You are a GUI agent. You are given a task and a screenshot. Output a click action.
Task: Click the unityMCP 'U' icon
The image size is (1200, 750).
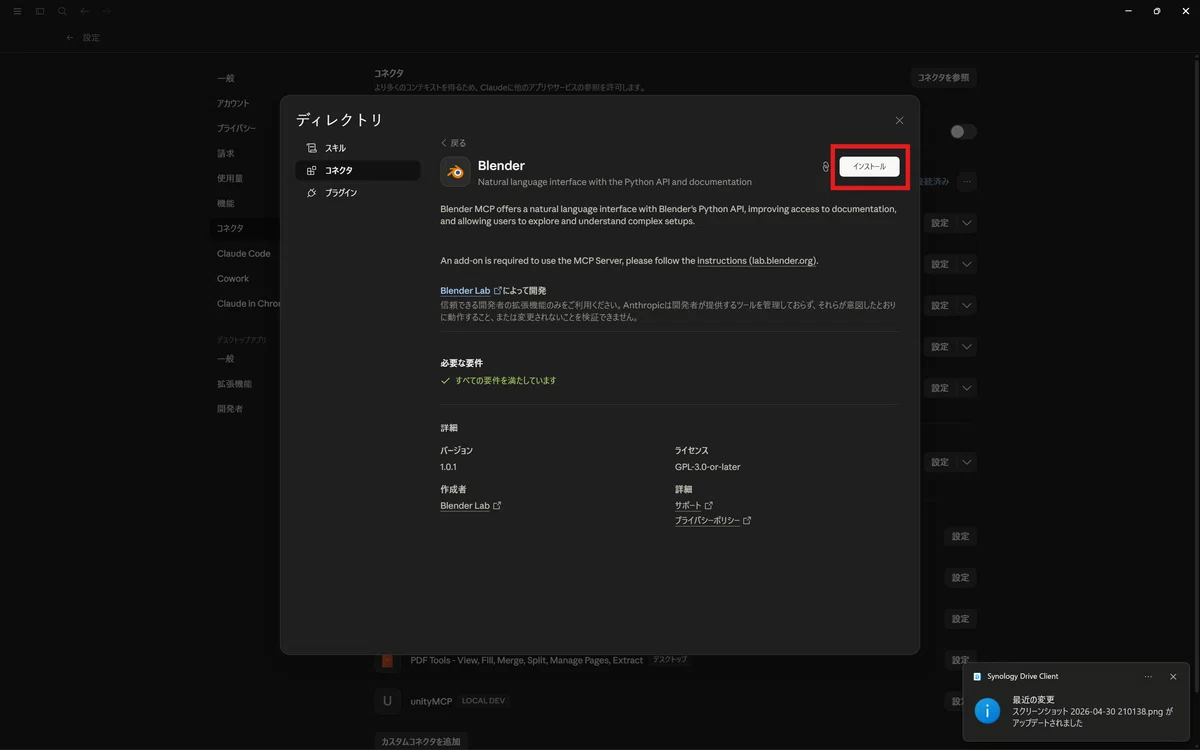click(x=388, y=701)
